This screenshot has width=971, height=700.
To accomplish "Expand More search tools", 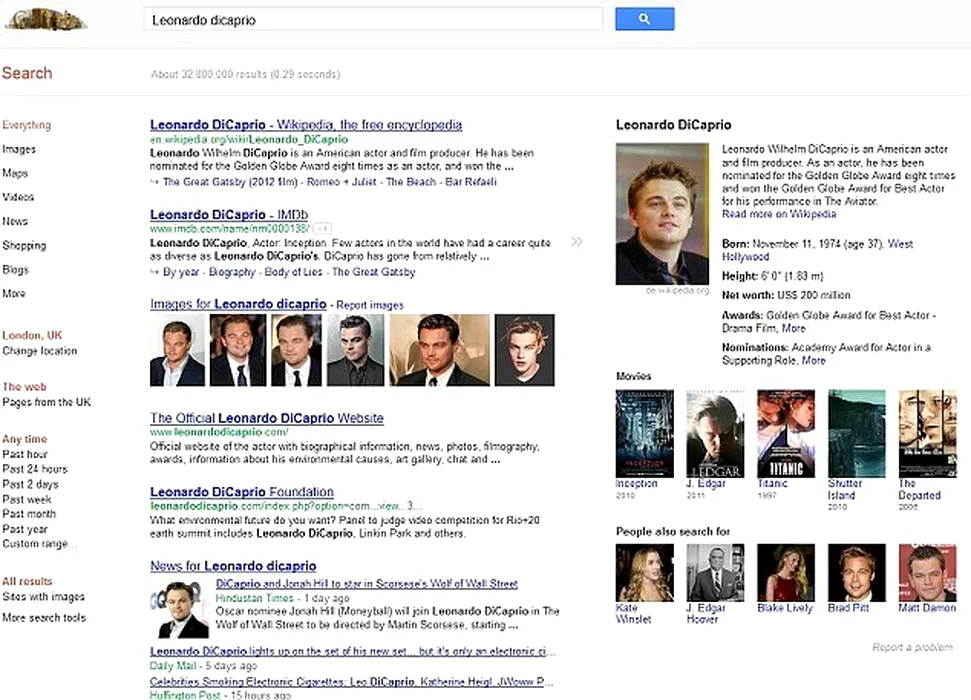I will pyautogui.click(x=44, y=618).
